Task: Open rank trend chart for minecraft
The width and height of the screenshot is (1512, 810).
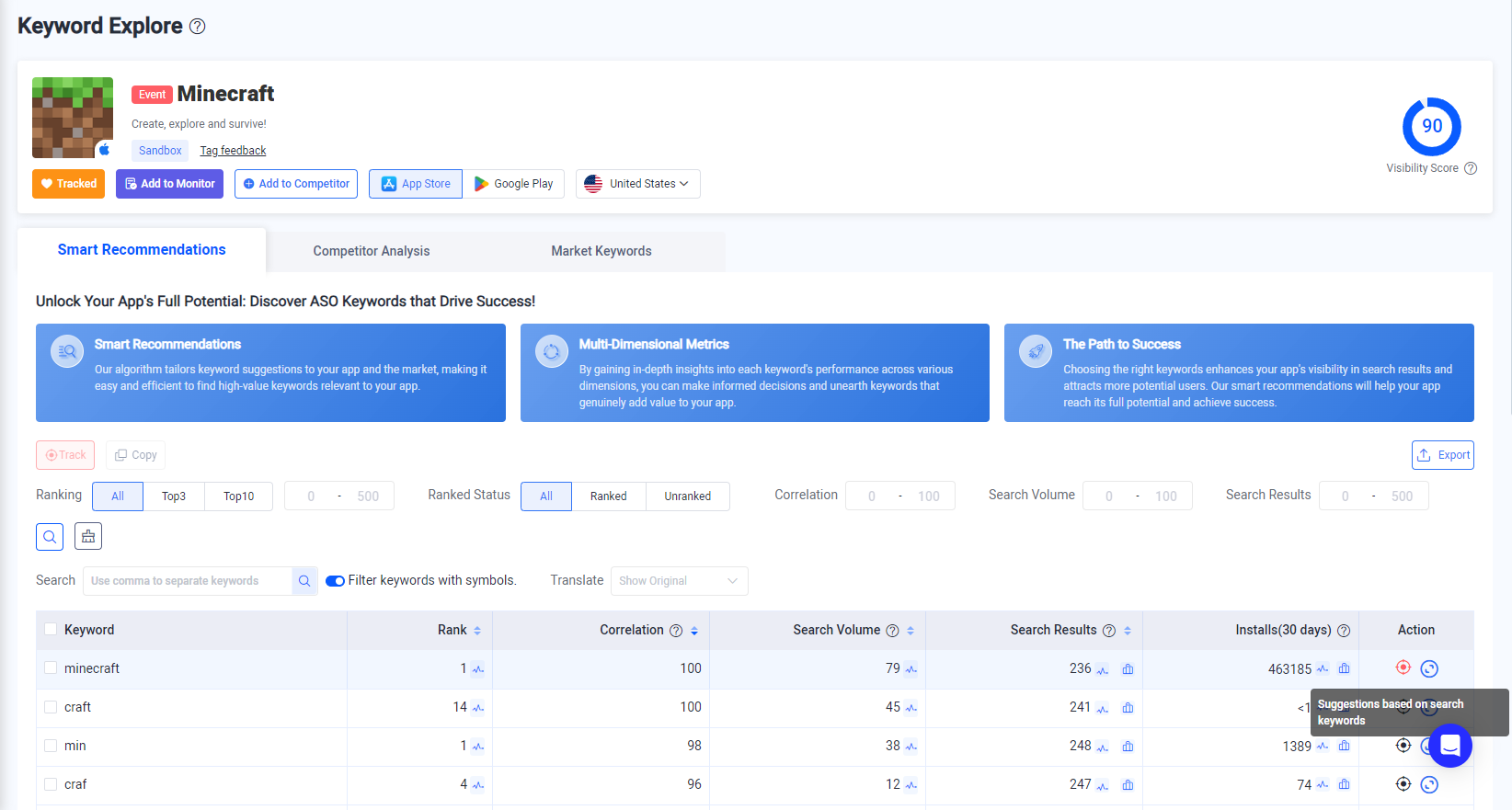Action: [478, 669]
